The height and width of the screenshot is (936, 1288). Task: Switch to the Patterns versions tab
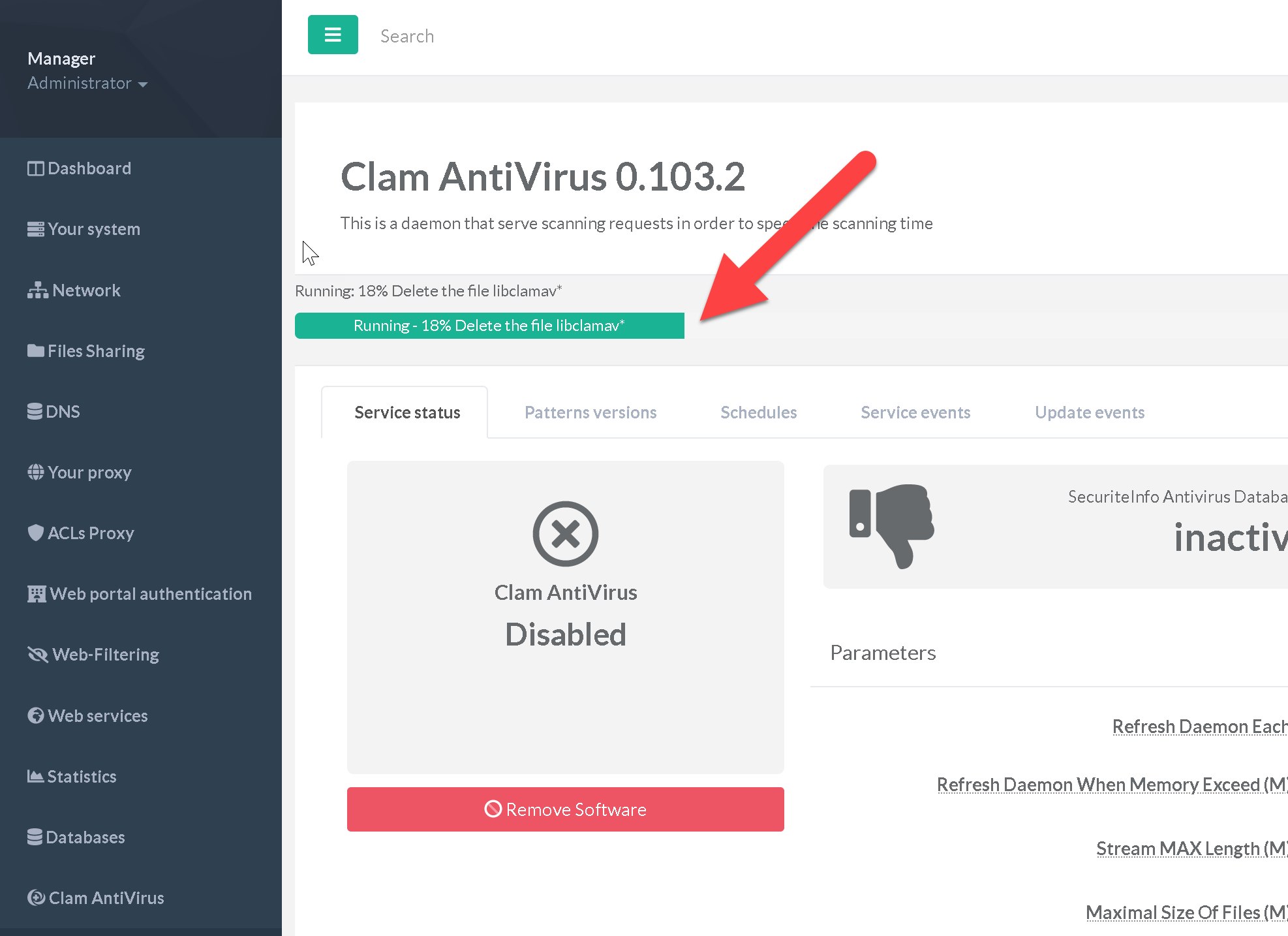(590, 413)
